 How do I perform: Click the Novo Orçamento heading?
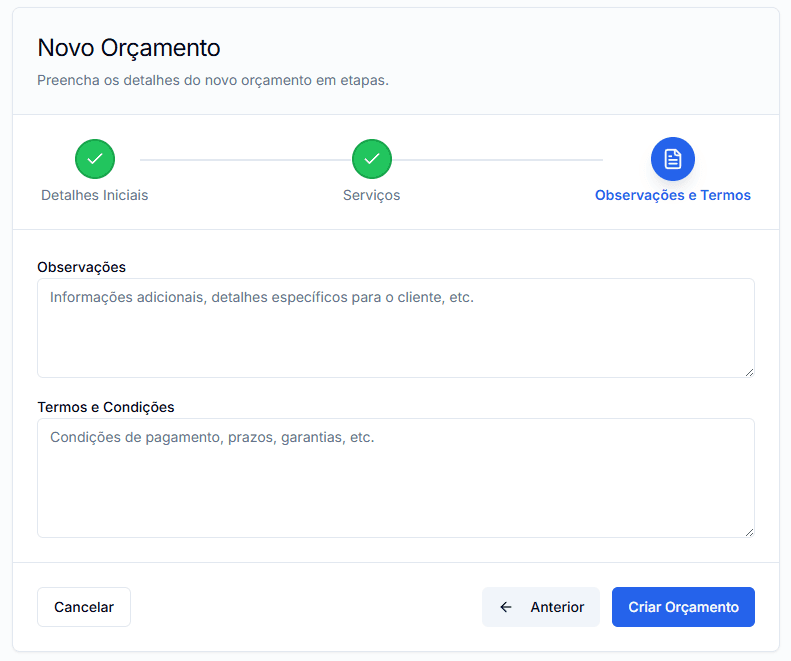129,48
